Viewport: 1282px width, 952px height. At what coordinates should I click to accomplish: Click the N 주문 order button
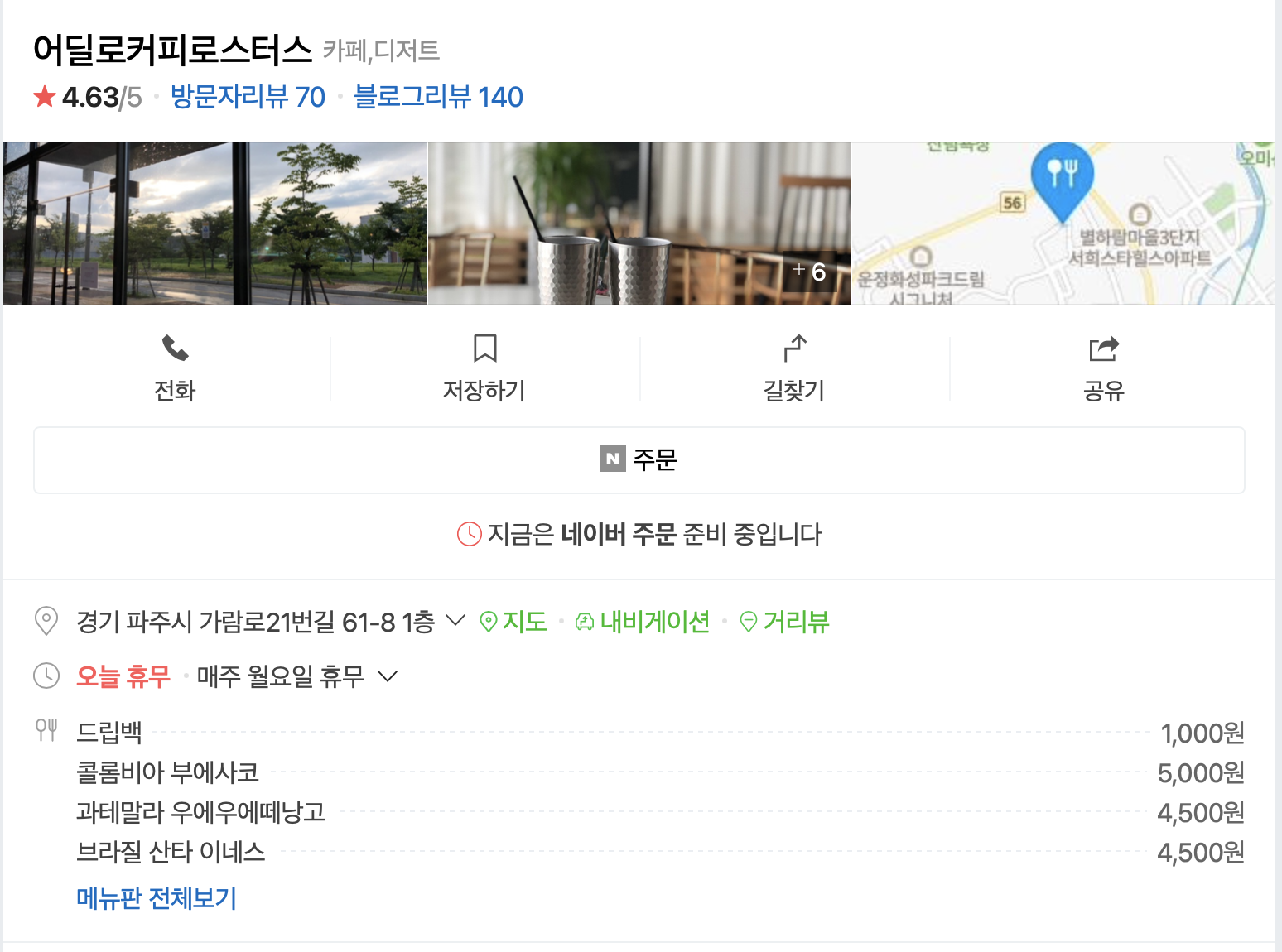coord(639,460)
